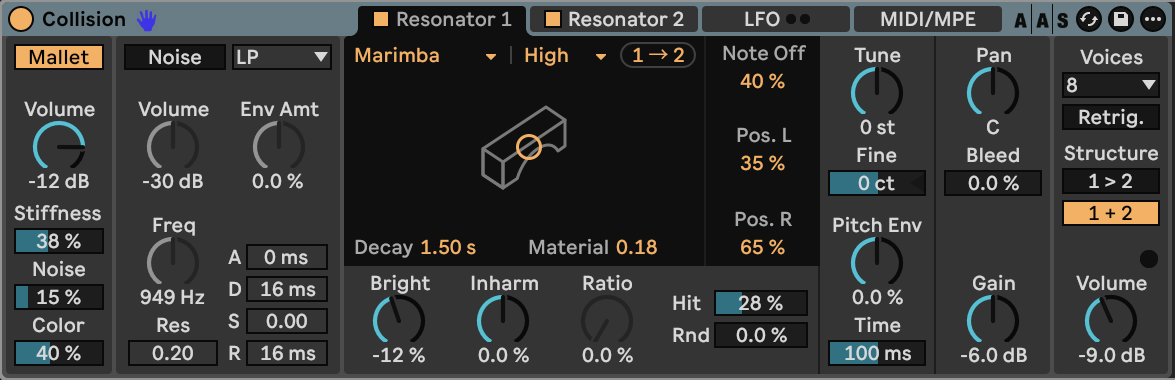
Task: Click the Mallet Color 40 % slider
Action: 59,352
